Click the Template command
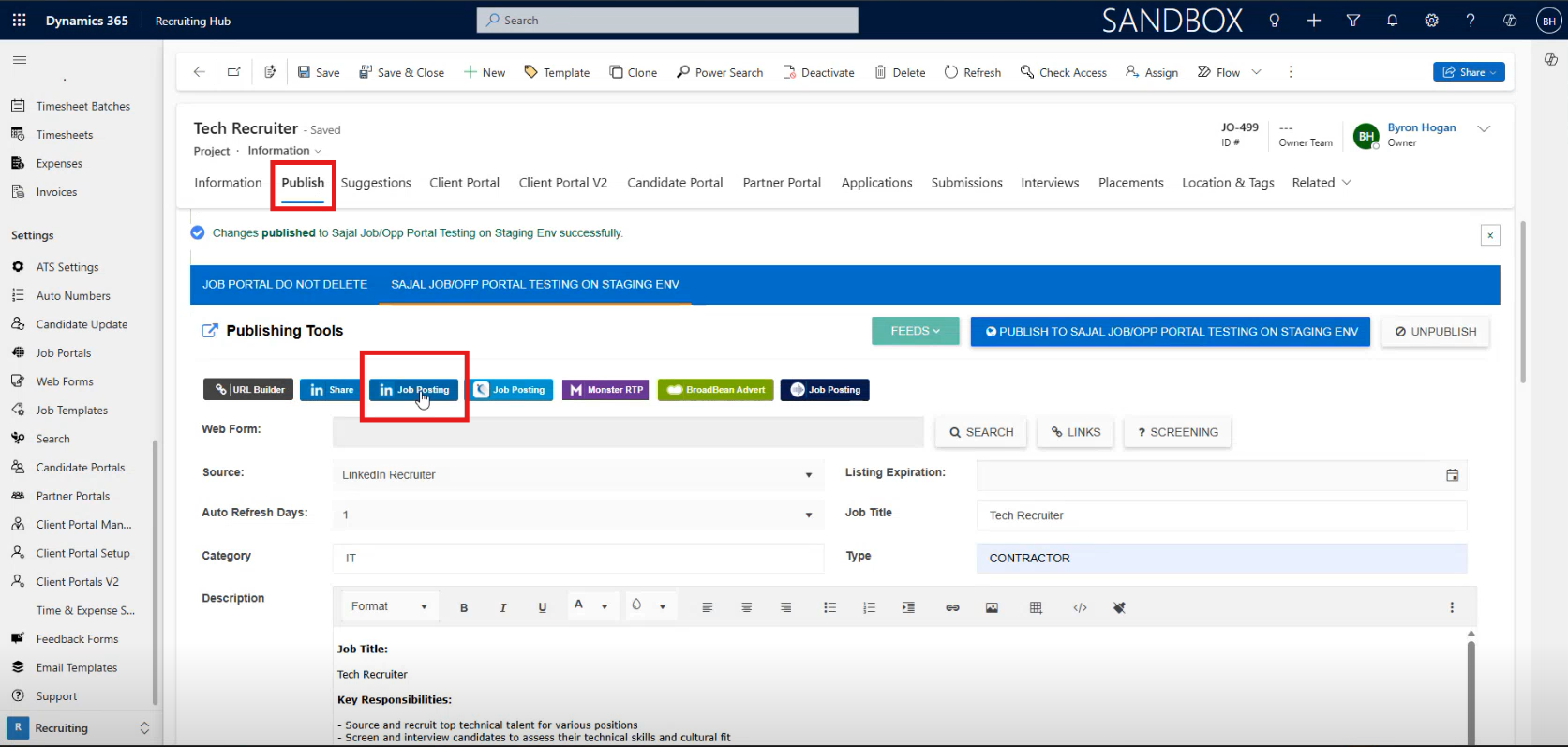Viewport: 1568px width, 747px height. (557, 72)
